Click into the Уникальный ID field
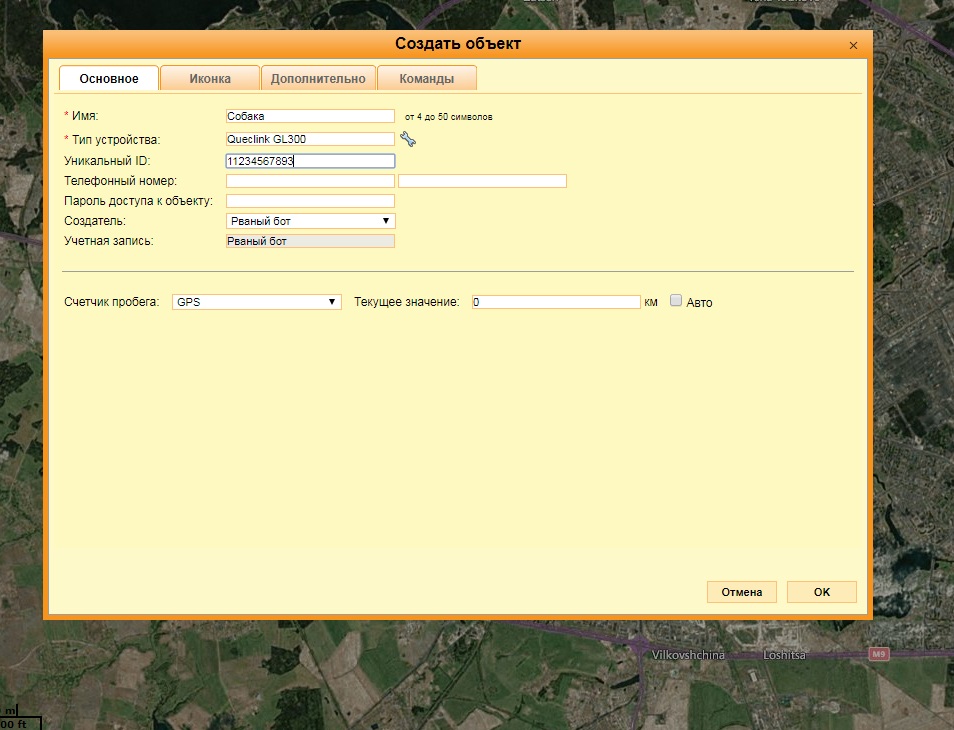Viewport: 954px width, 730px height. coord(310,161)
